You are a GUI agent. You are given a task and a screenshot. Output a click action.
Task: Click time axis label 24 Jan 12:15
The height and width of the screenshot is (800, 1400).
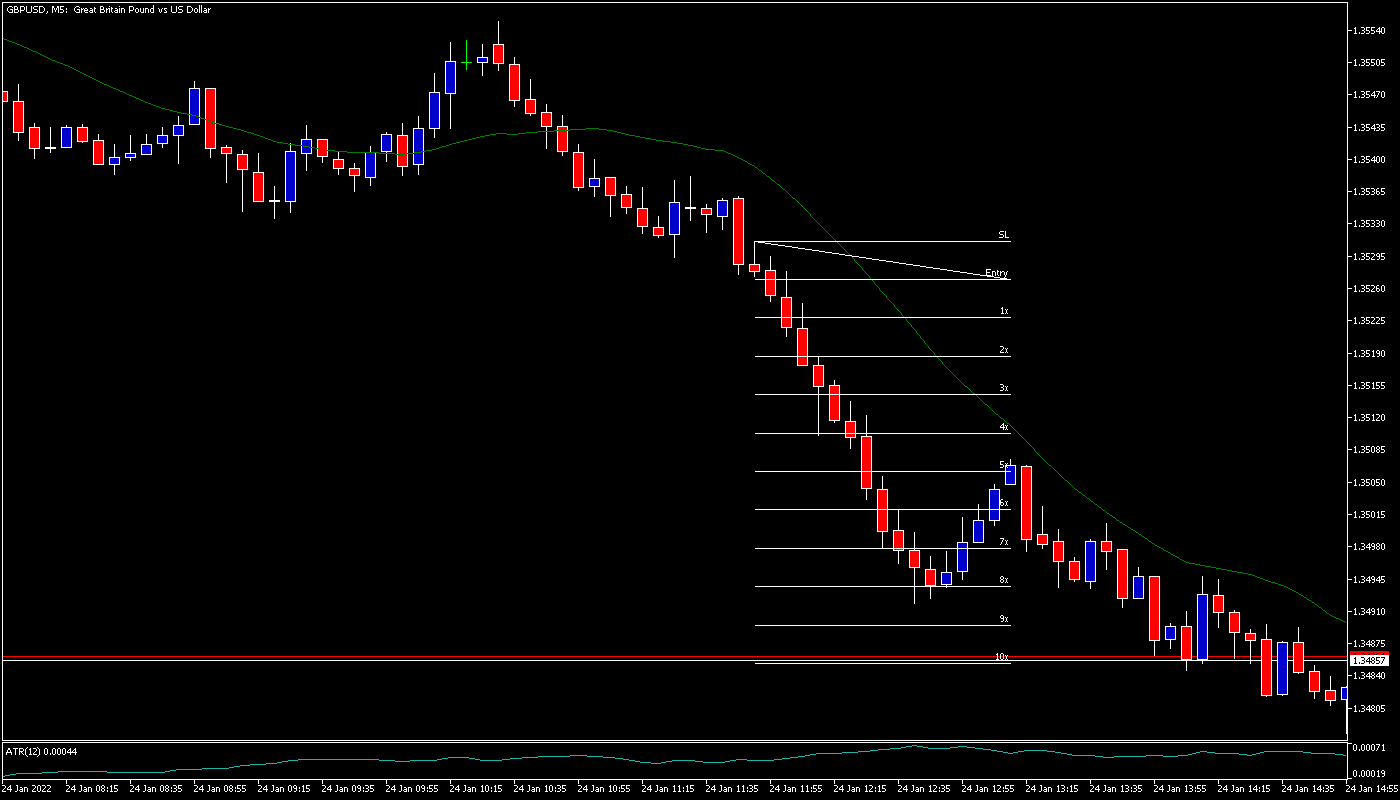coord(860,789)
